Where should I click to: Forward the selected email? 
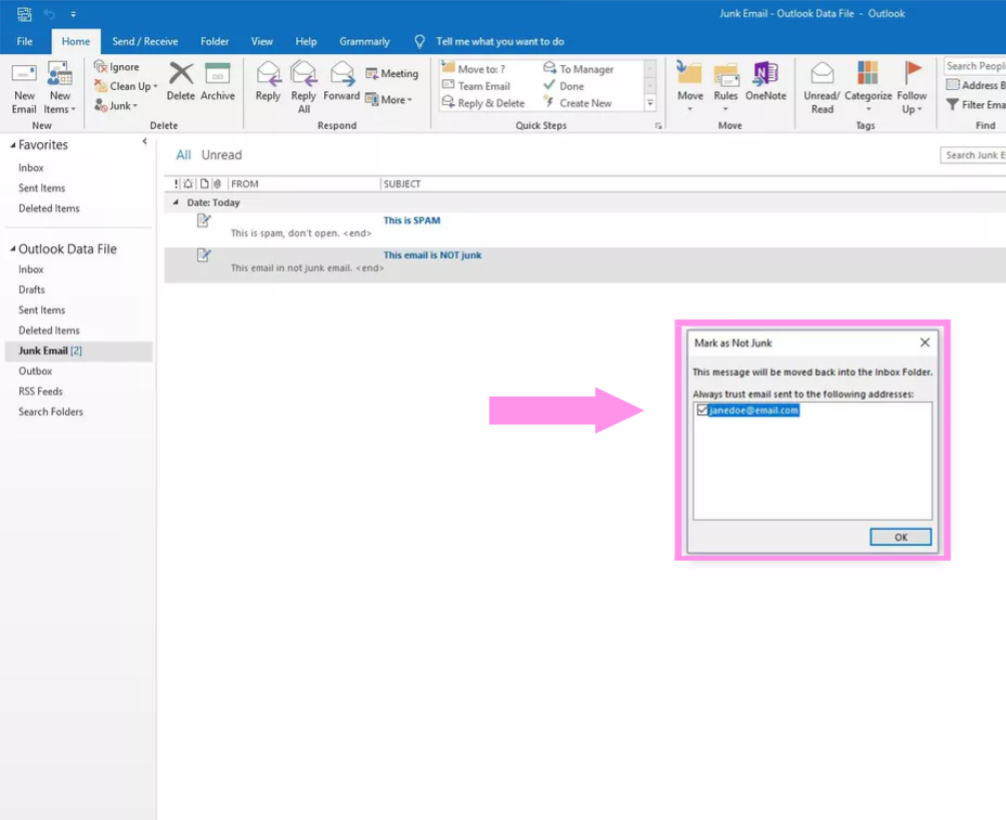[x=342, y=75]
